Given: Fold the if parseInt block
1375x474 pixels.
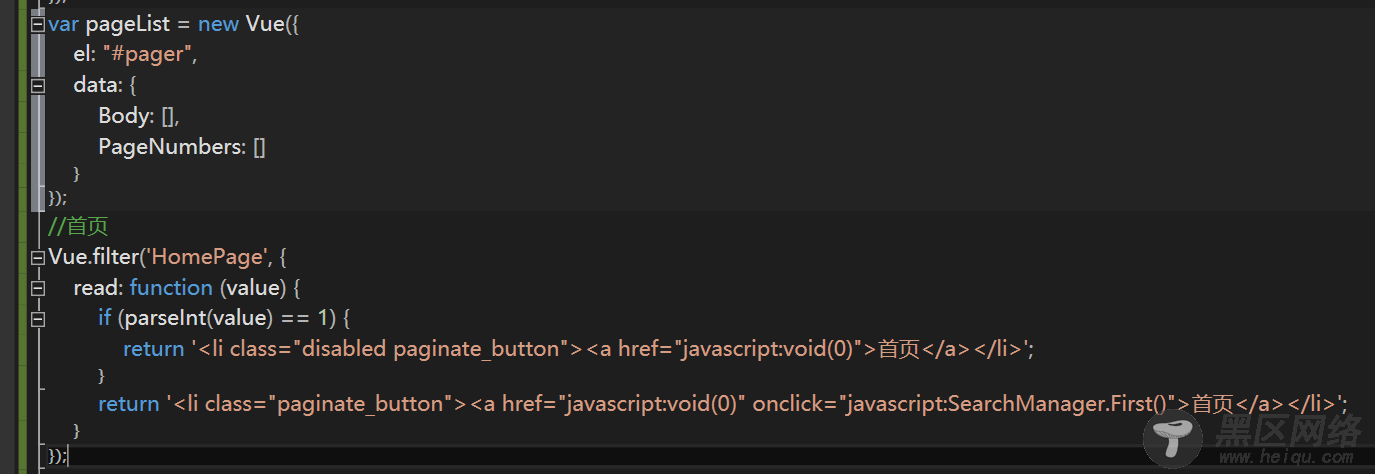Looking at the screenshot, I should (38, 319).
